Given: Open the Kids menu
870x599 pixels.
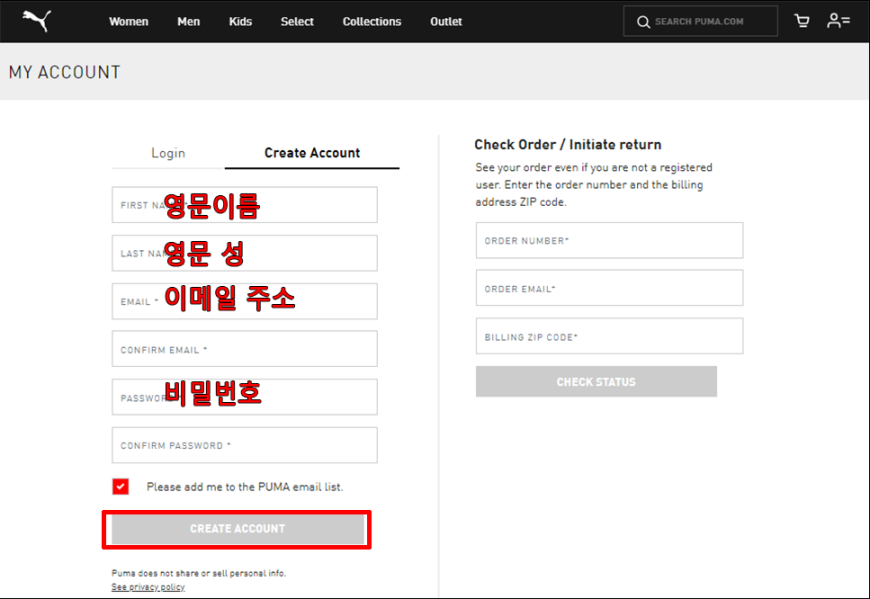Looking at the screenshot, I should [x=240, y=22].
